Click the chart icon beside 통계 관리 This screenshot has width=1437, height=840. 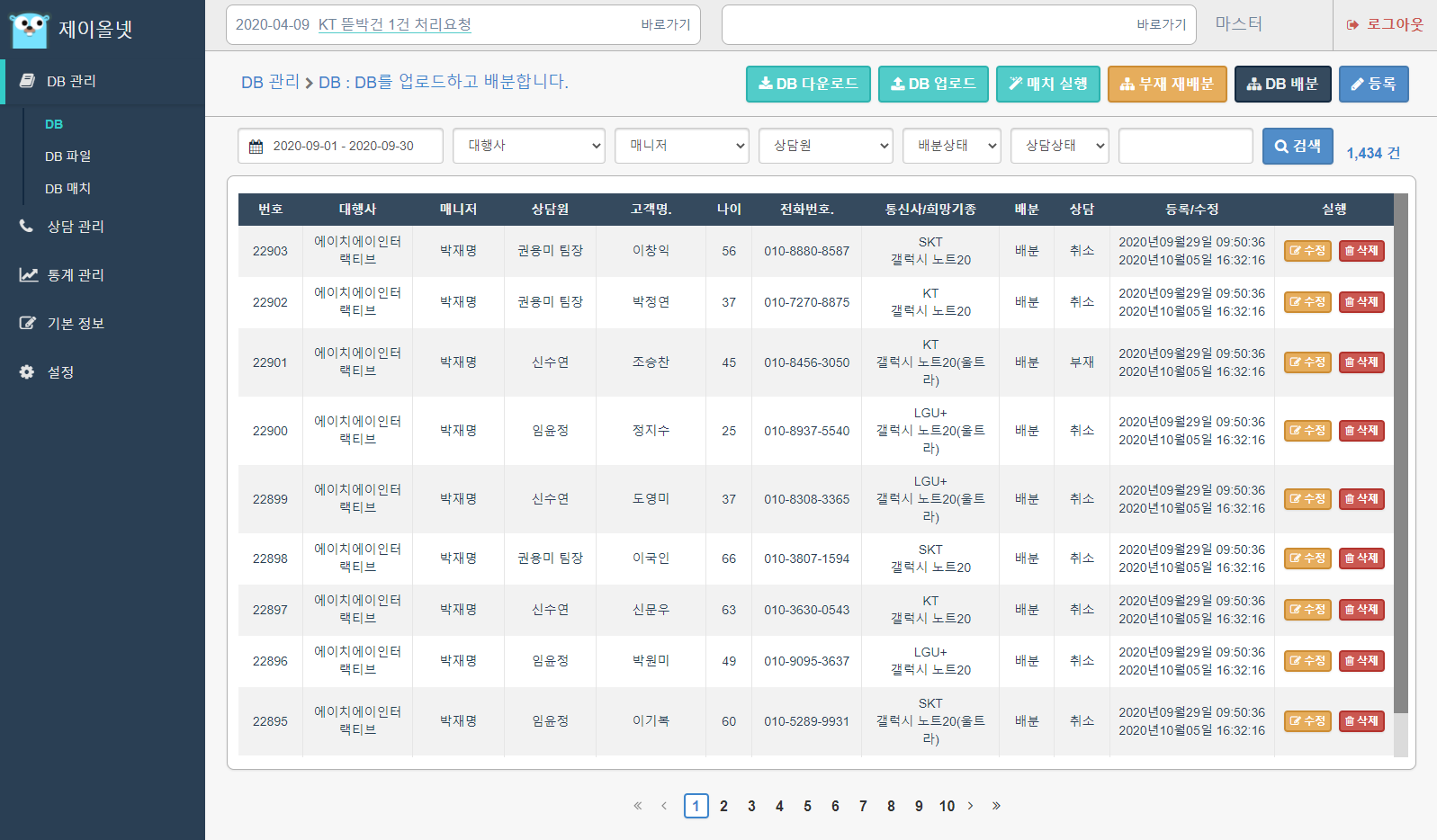[29, 274]
